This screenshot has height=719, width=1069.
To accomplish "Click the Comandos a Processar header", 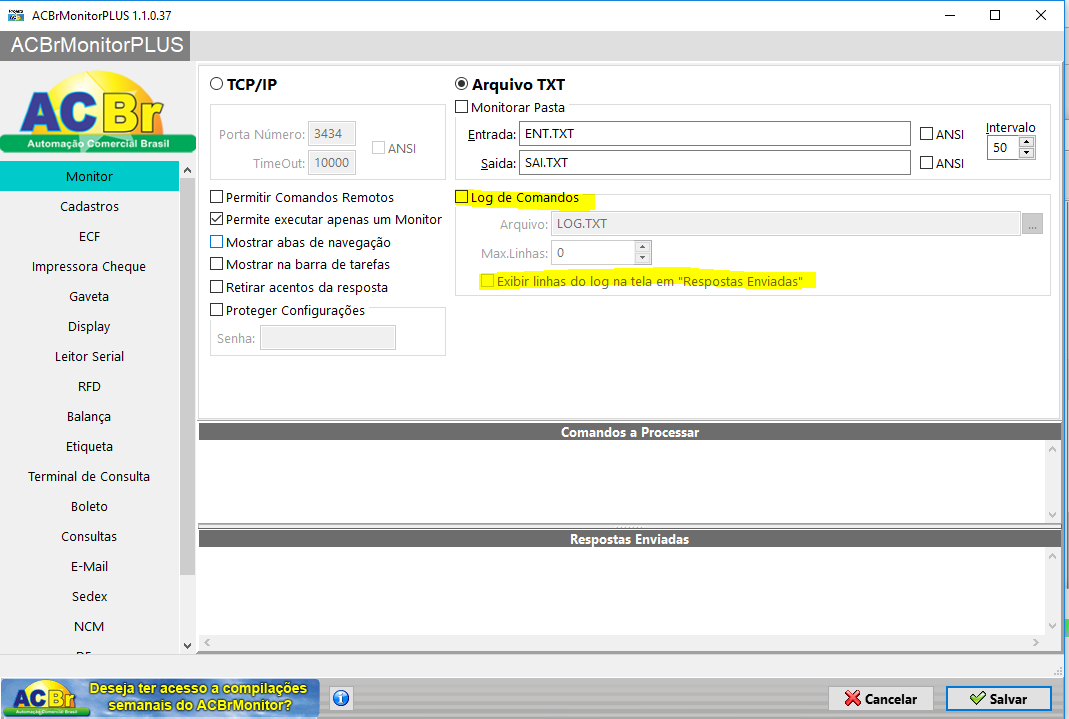I will [x=630, y=432].
